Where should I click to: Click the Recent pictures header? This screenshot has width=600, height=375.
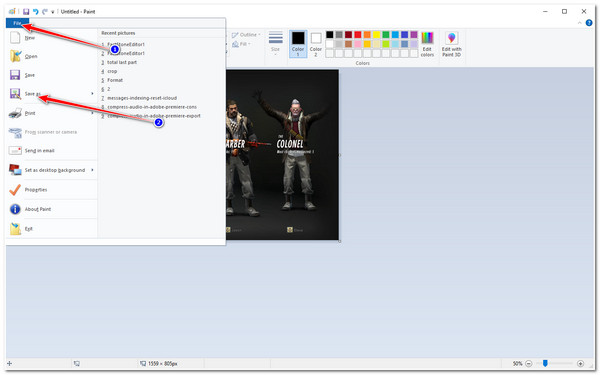point(118,33)
